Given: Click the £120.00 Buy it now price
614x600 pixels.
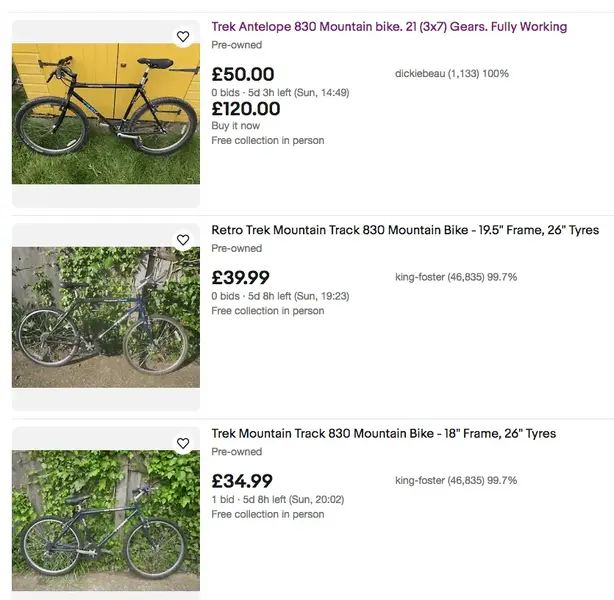Looking at the screenshot, I should coord(246,109).
